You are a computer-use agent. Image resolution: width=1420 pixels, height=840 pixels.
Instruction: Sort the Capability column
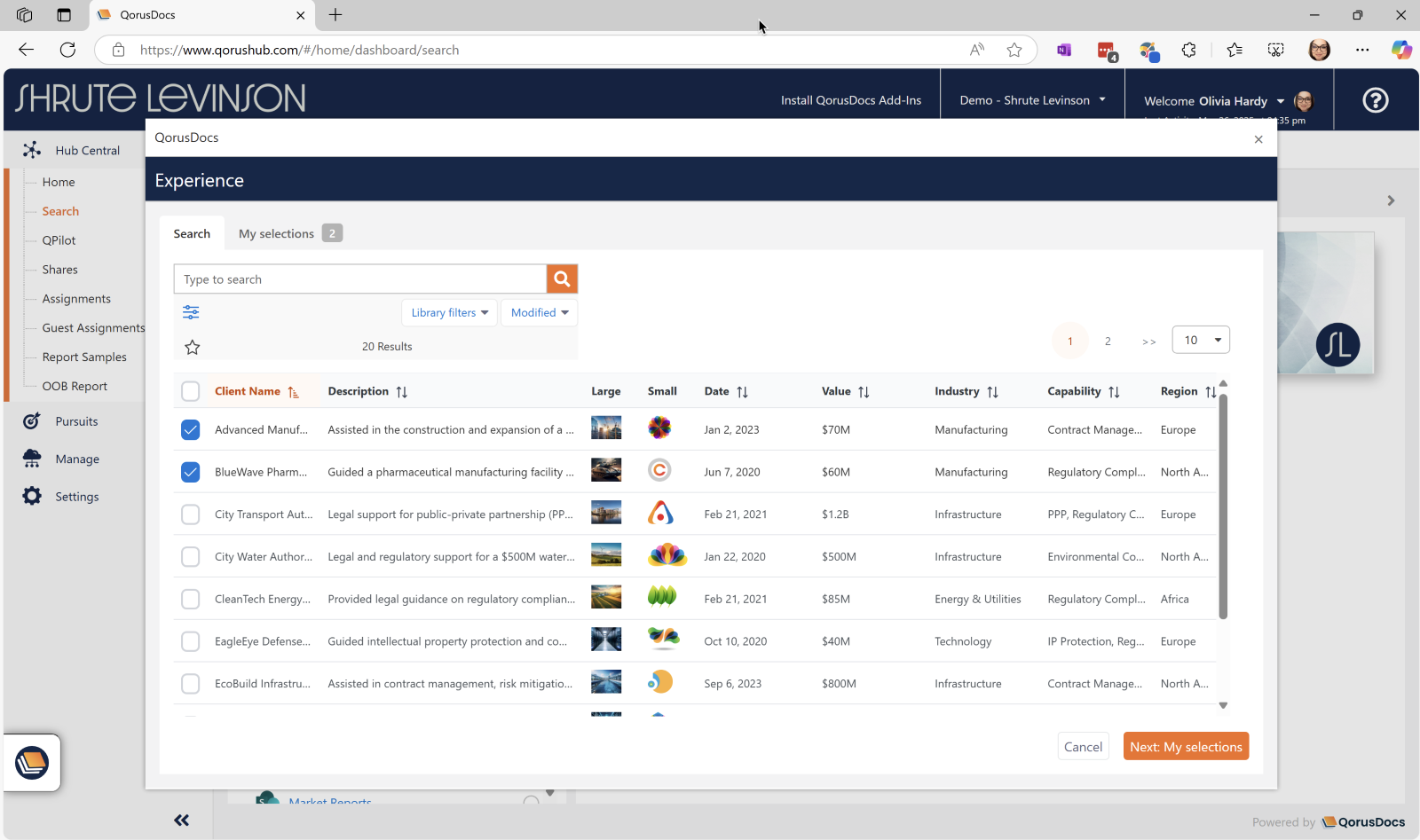pos(1114,392)
